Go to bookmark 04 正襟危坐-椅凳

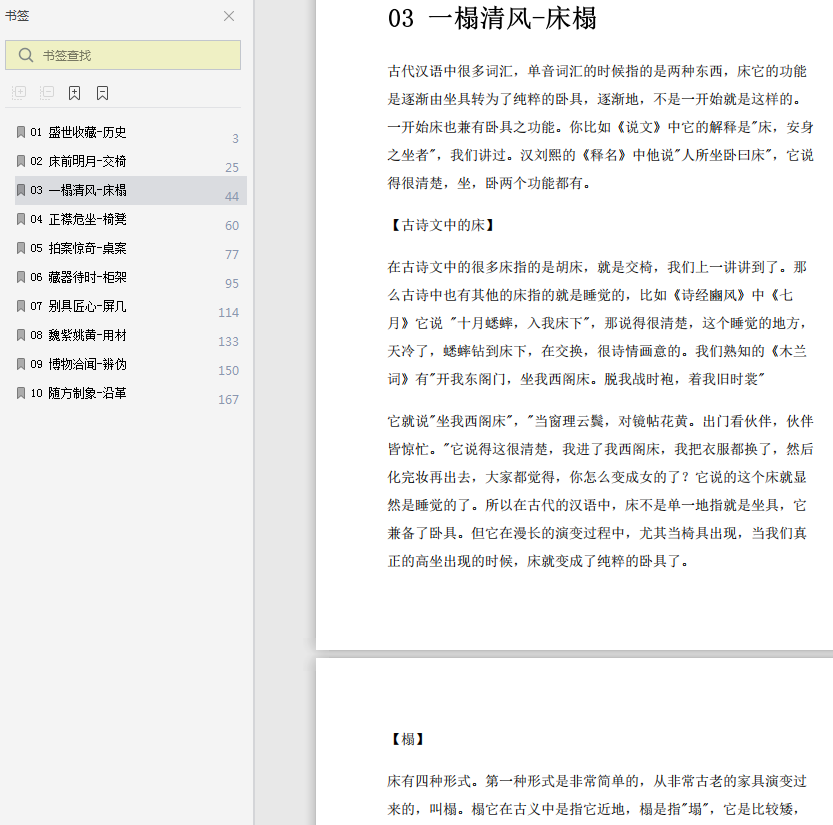87,219
